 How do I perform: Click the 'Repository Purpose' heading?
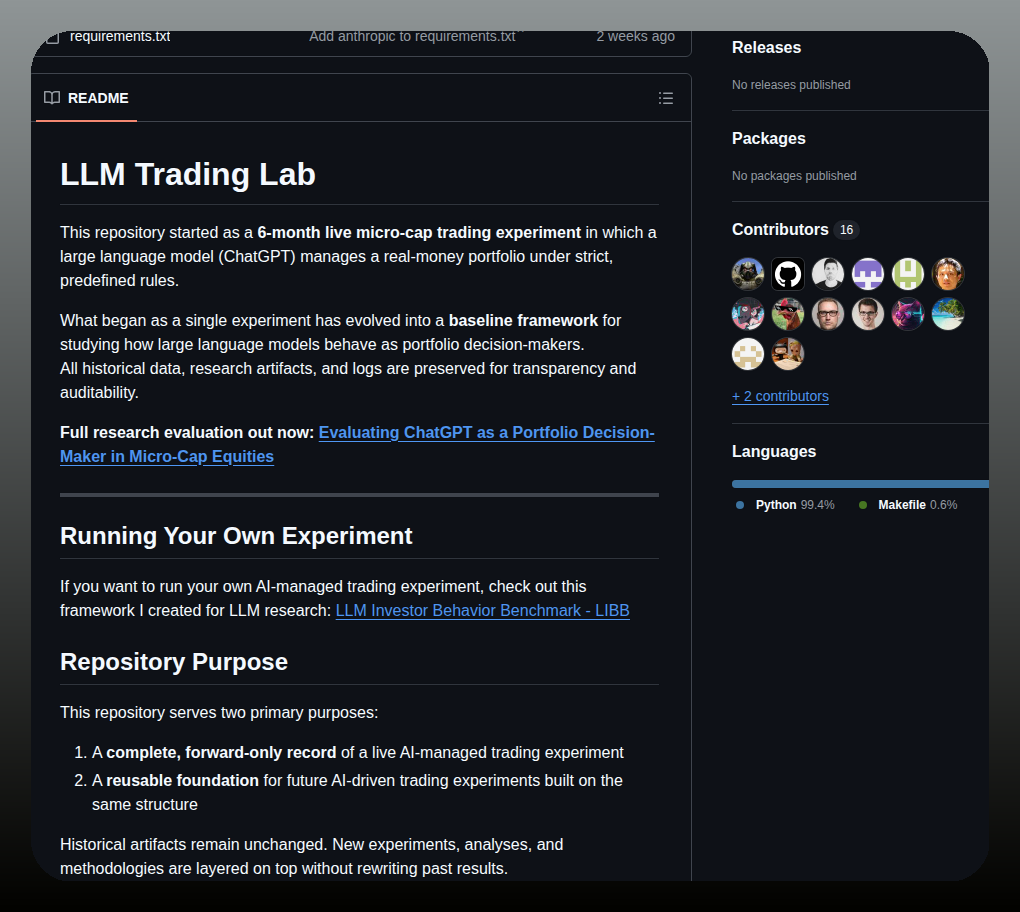[x=174, y=662]
